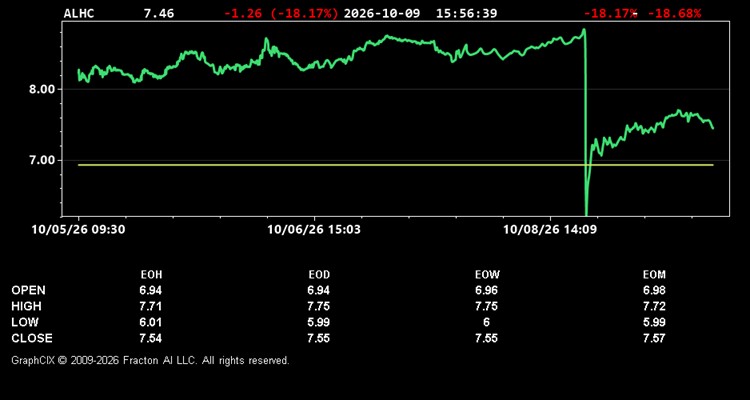The width and height of the screenshot is (750, 400).
Task: Click the 10/05/26 09:30 axis label
Action: point(78,230)
